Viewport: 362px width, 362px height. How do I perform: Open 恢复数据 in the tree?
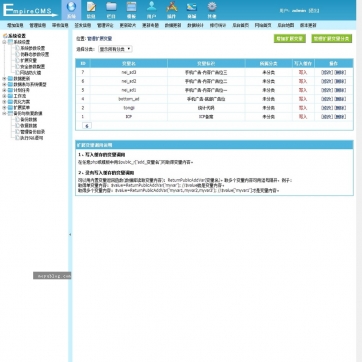click(29, 126)
